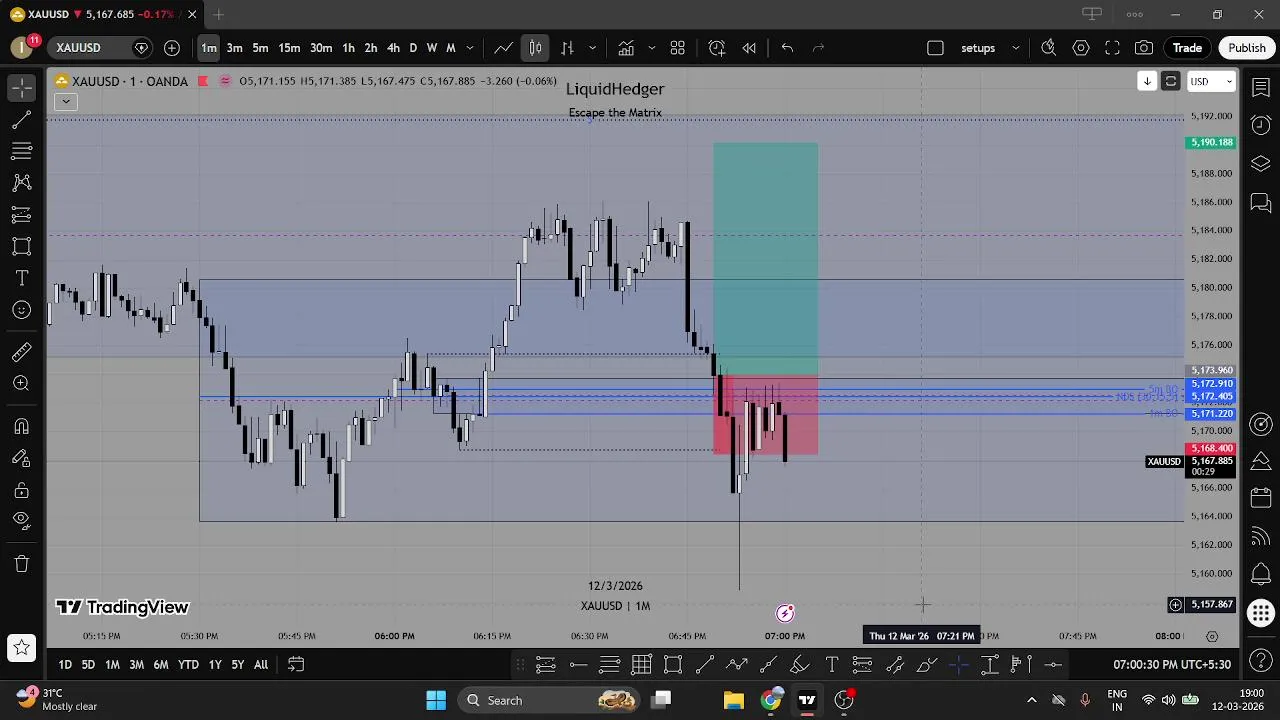Viewport: 1280px width, 720px height.
Task: Toggle the down-arrow scale mode button
Action: point(1147,81)
